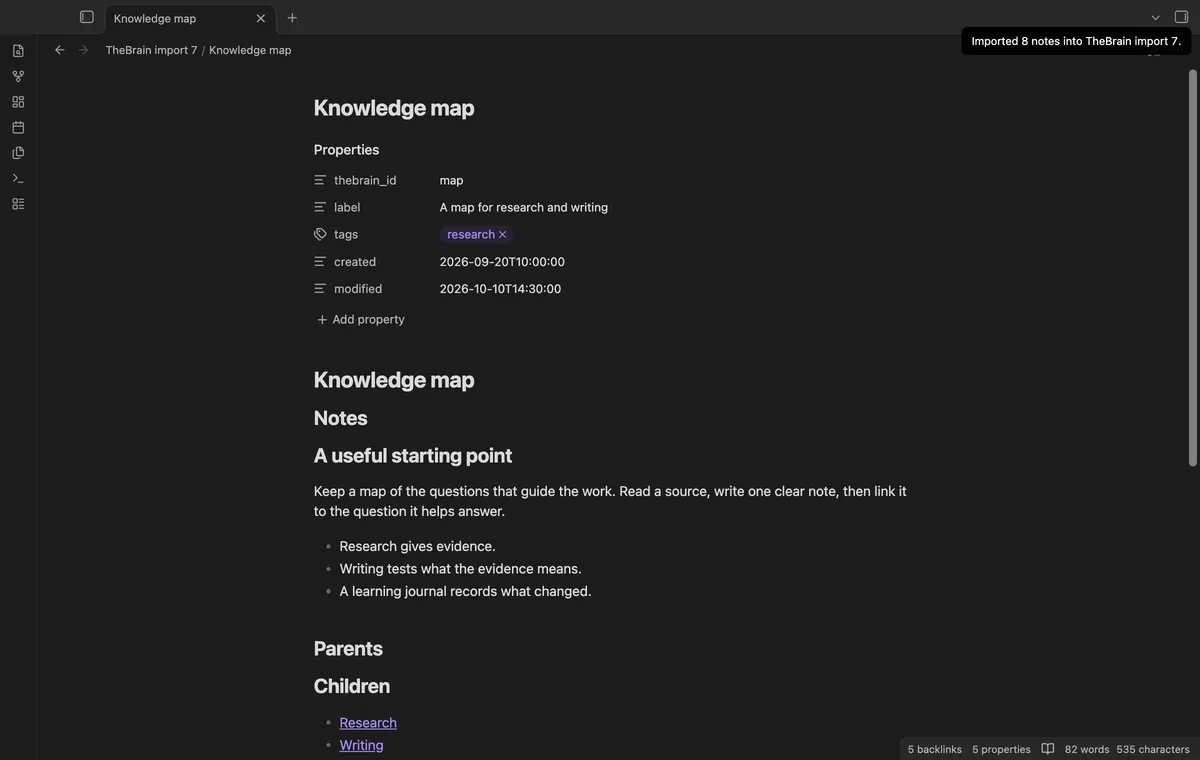Open the Writing link under Children

click(361, 745)
